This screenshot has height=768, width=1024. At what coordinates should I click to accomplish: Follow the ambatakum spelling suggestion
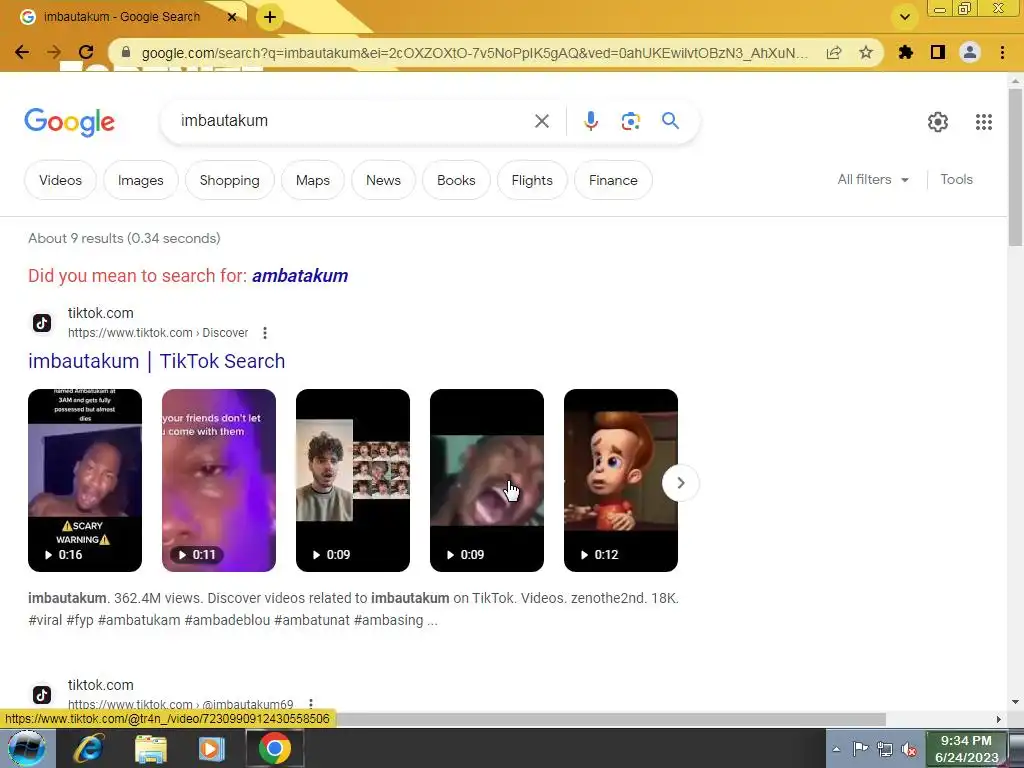point(300,276)
